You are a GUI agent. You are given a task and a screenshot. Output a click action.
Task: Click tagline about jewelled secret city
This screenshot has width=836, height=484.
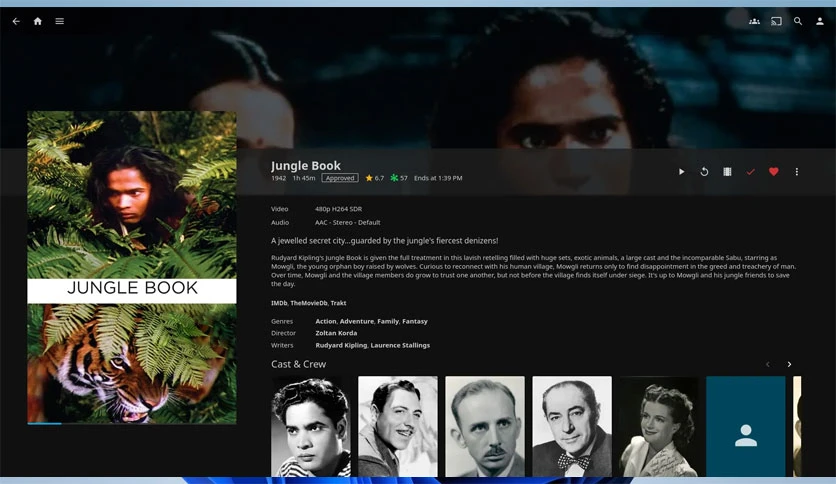[384, 240]
